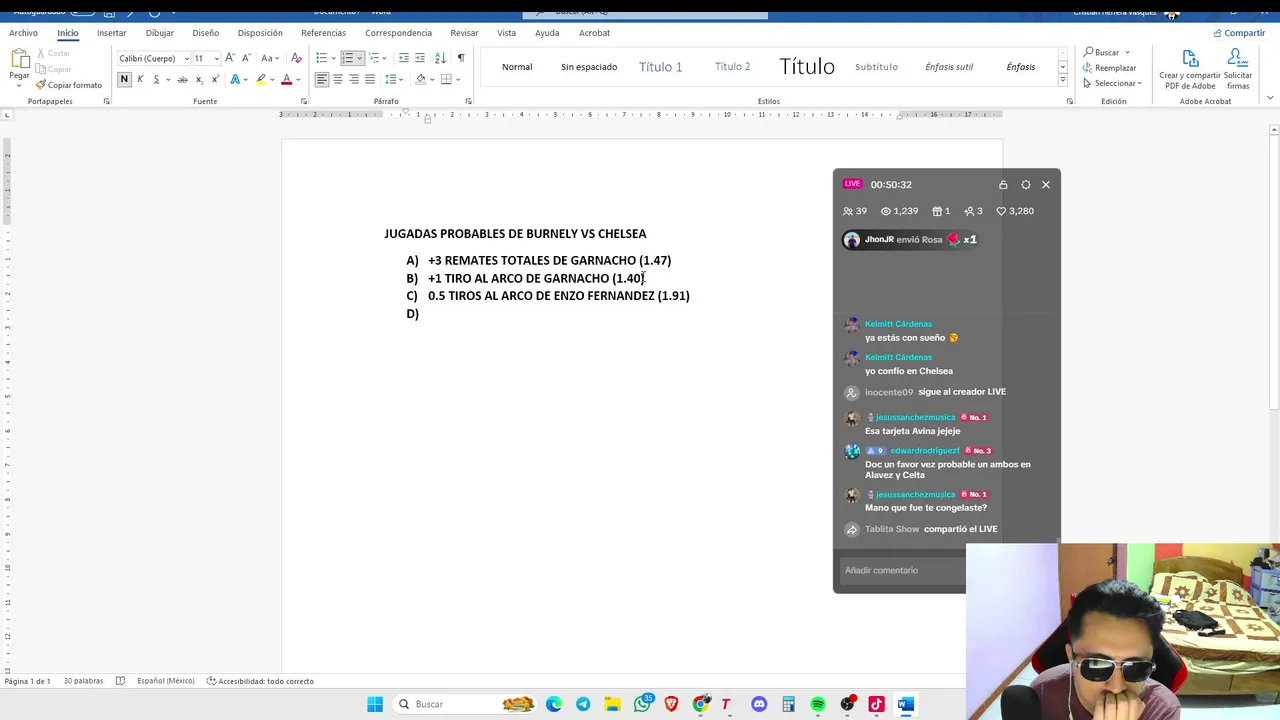Align text right
Screen dimensions: 1280x720
coord(354,79)
